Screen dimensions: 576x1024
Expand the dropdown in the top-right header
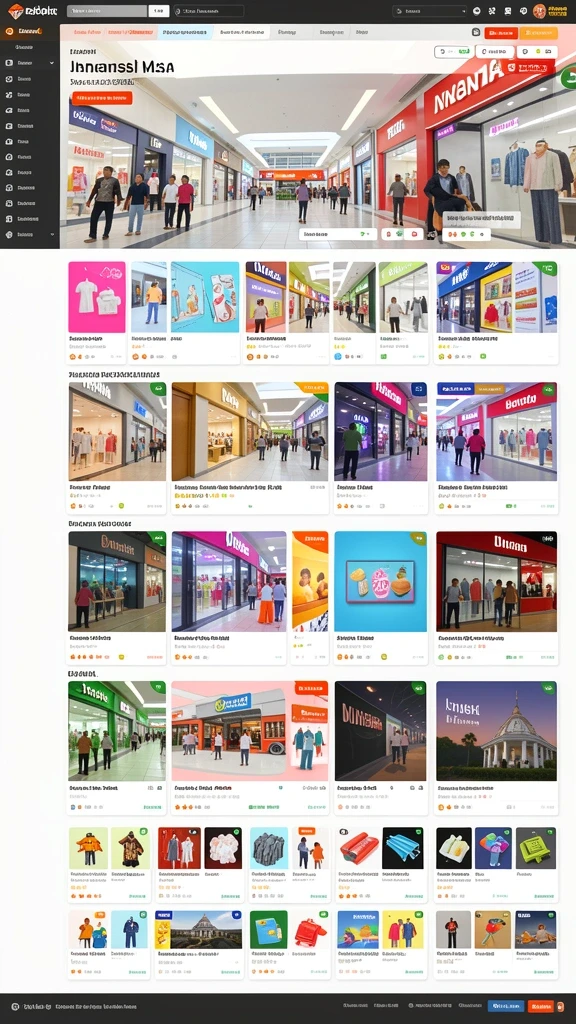point(429,11)
